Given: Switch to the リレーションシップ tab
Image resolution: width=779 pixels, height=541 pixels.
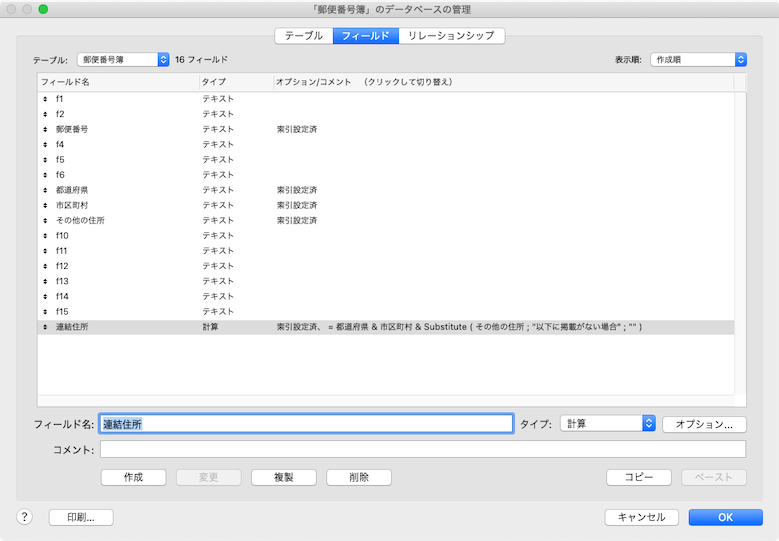Looking at the screenshot, I should tap(451, 36).
